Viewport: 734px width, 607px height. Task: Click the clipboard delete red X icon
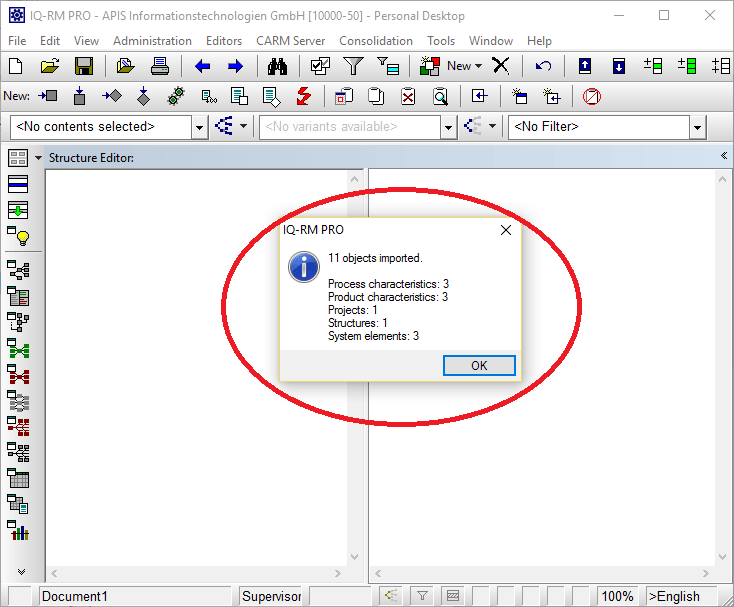pos(408,96)
